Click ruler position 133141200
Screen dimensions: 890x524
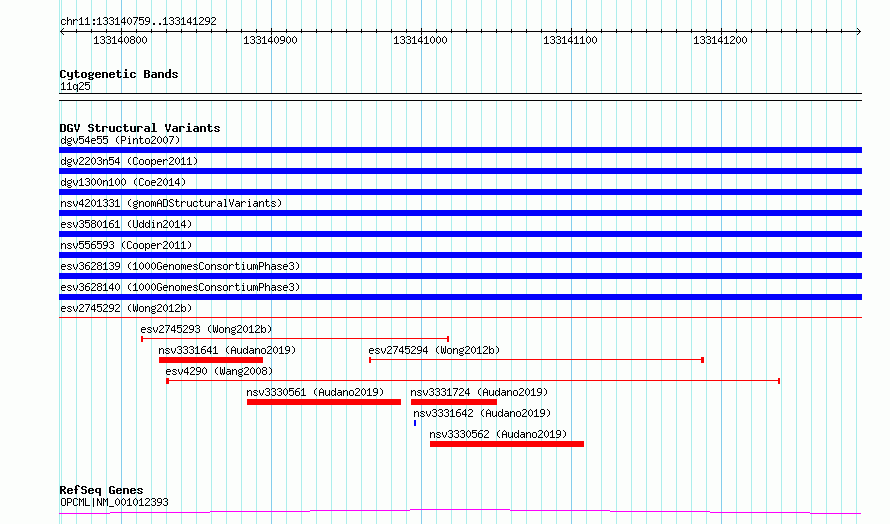pos(720,40)
